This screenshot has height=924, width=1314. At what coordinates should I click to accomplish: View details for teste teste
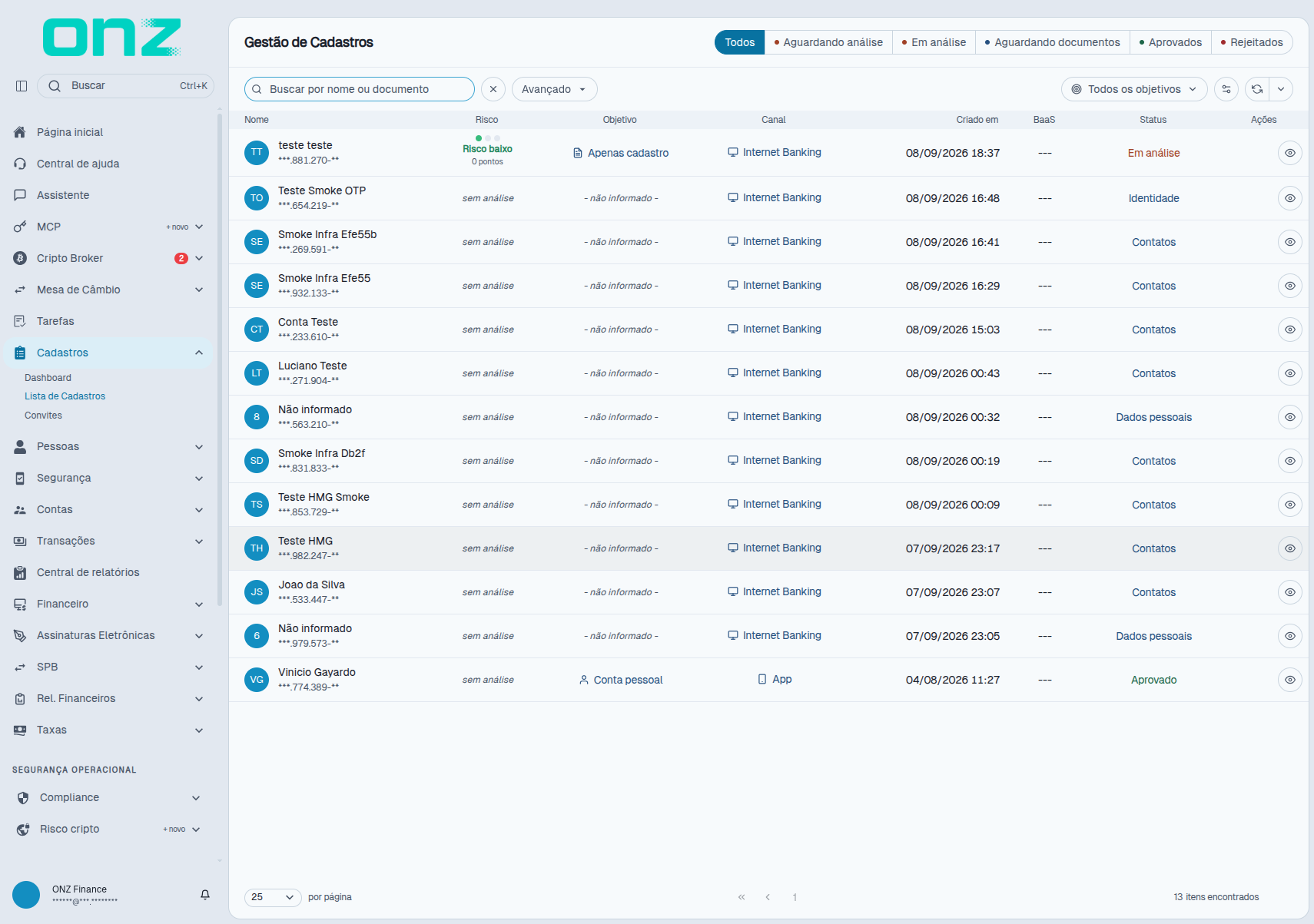pos(1290,153)
